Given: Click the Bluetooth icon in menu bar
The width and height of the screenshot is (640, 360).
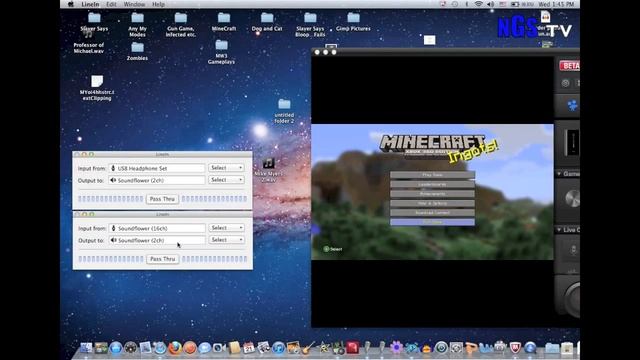Looking at the screenshot, I should (467, 4).
